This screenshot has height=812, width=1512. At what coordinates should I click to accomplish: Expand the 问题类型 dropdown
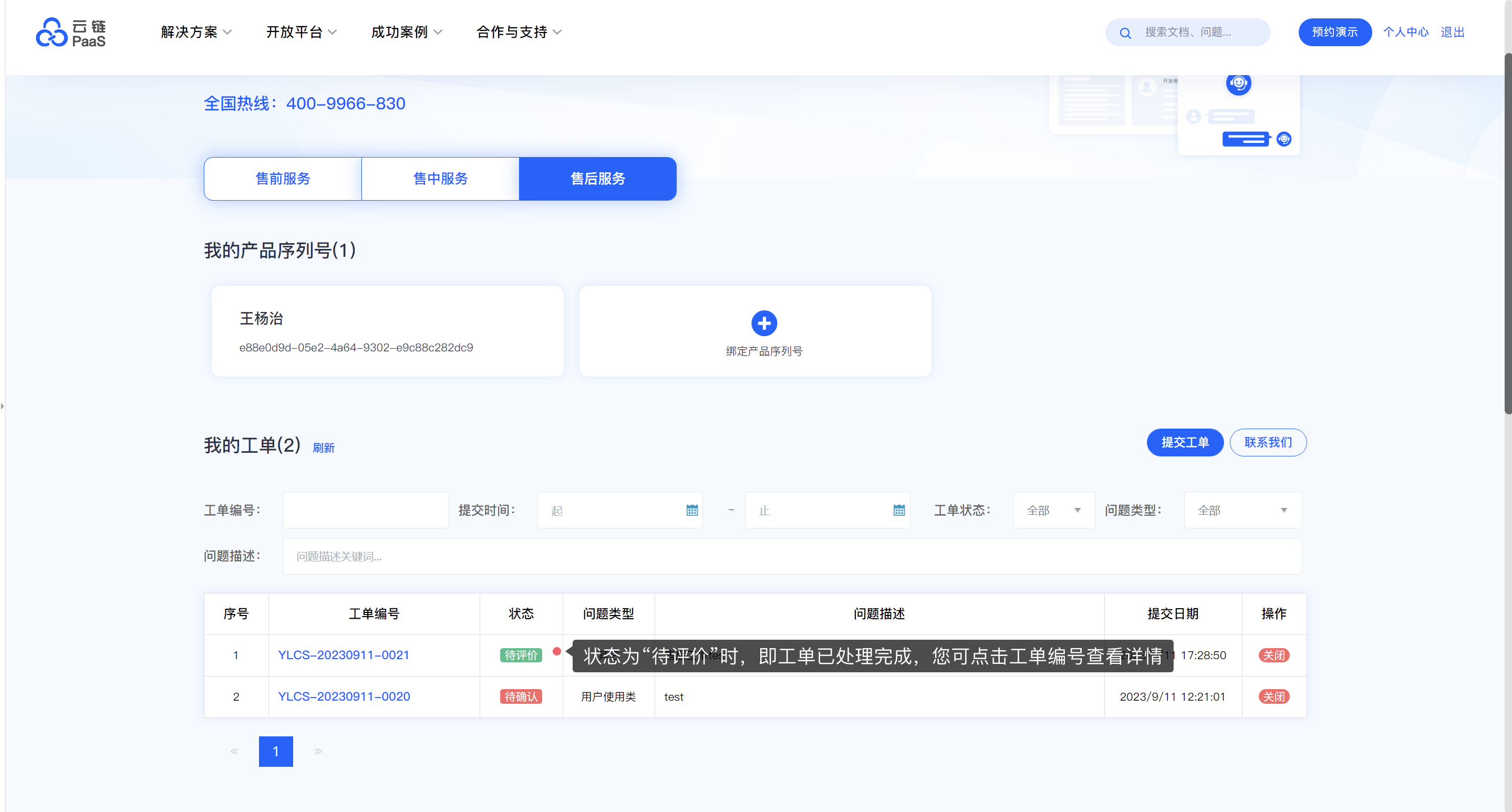click(x=1242, y=511)
